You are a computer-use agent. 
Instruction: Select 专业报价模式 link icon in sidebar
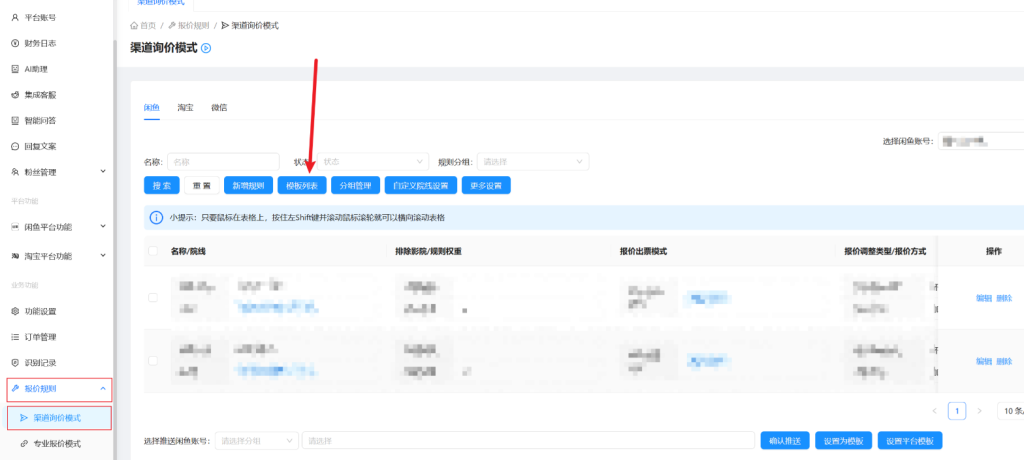click(x=24, y=444)
